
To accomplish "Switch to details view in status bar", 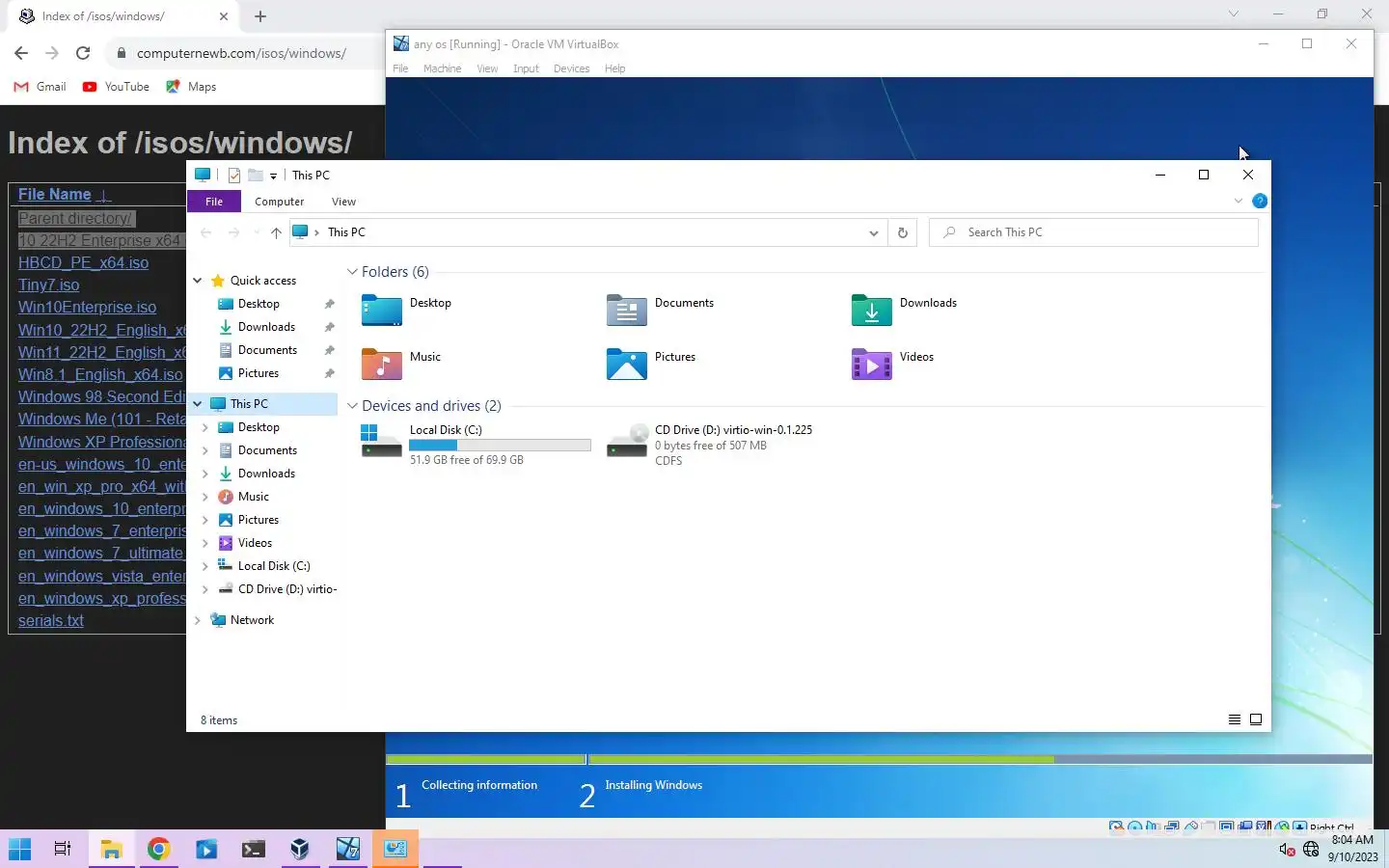I will [x=1234, y=719].
